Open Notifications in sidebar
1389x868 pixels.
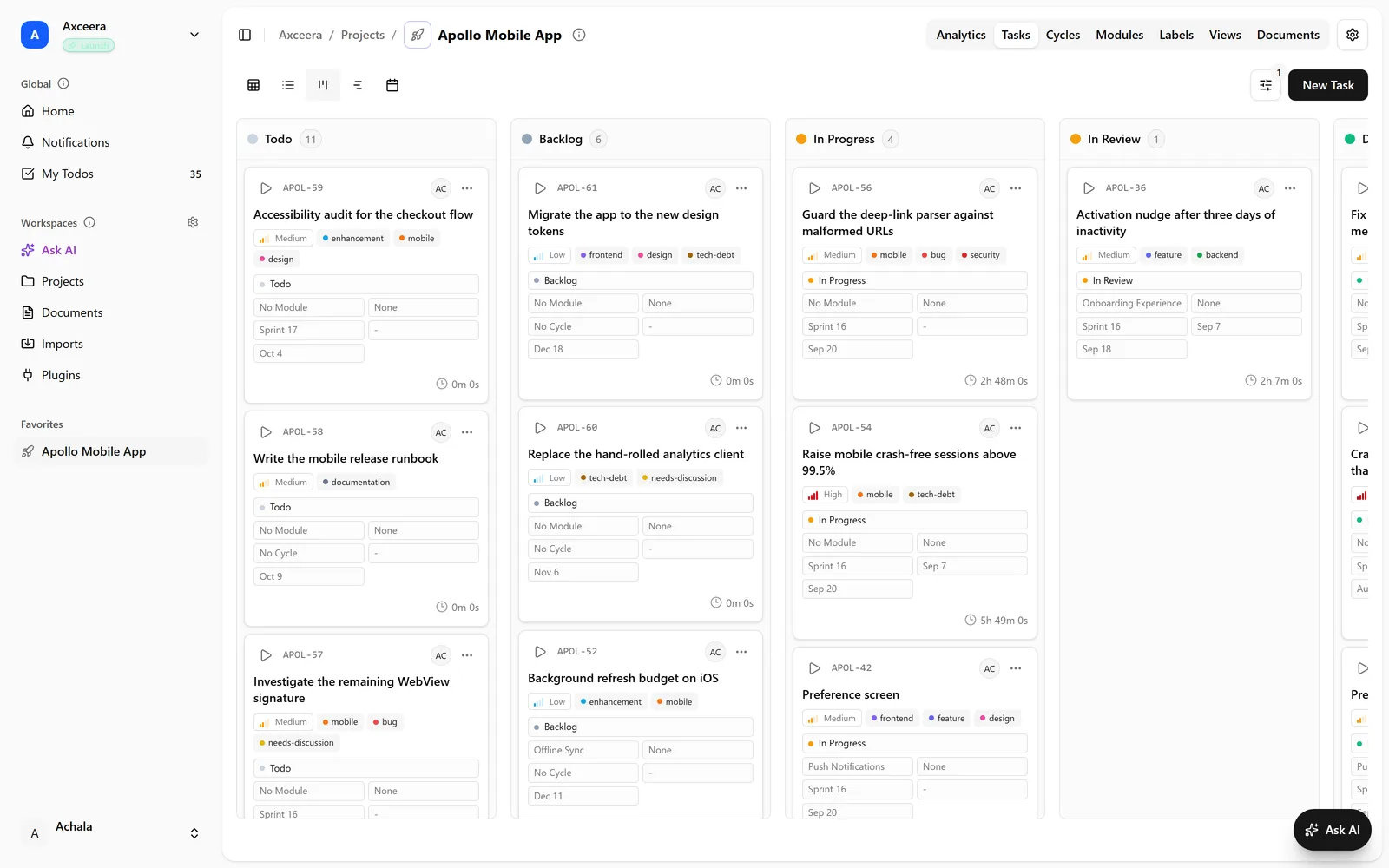pyautogui.click(x=111, y=142)
